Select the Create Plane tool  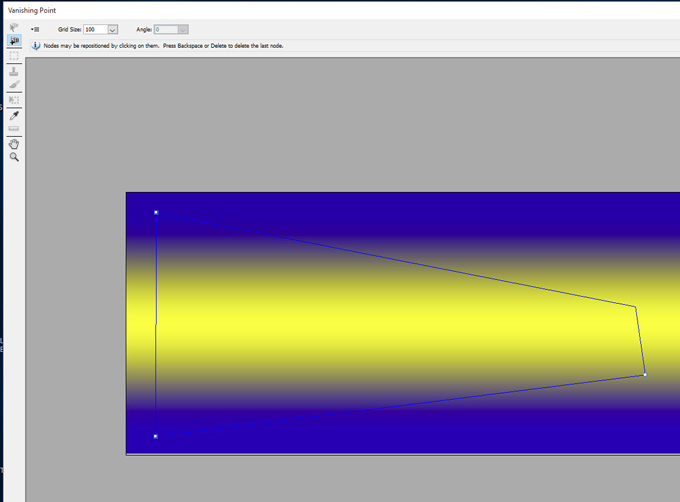(x=14, y=41)
